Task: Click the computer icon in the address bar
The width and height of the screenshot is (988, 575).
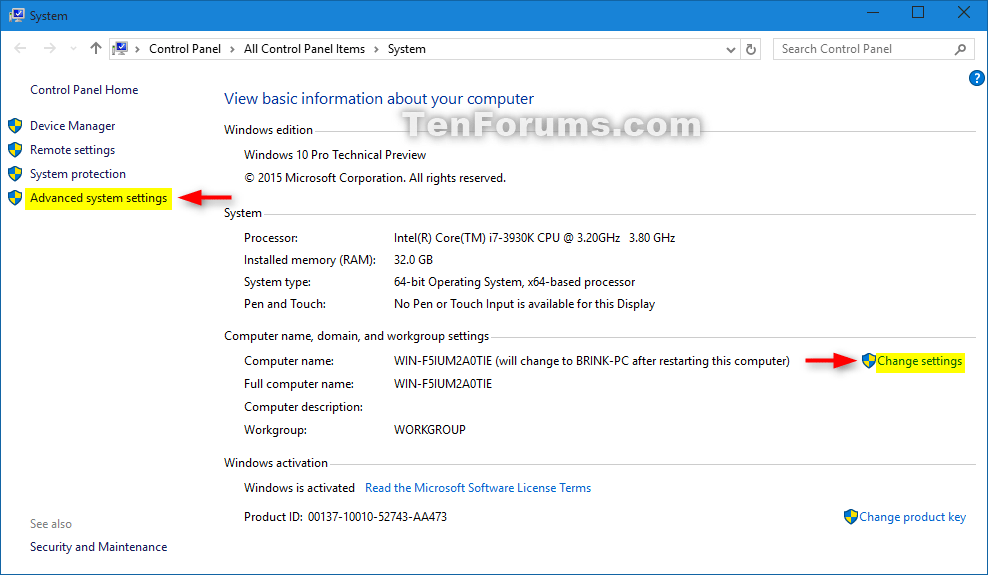Action: [120, 48]
